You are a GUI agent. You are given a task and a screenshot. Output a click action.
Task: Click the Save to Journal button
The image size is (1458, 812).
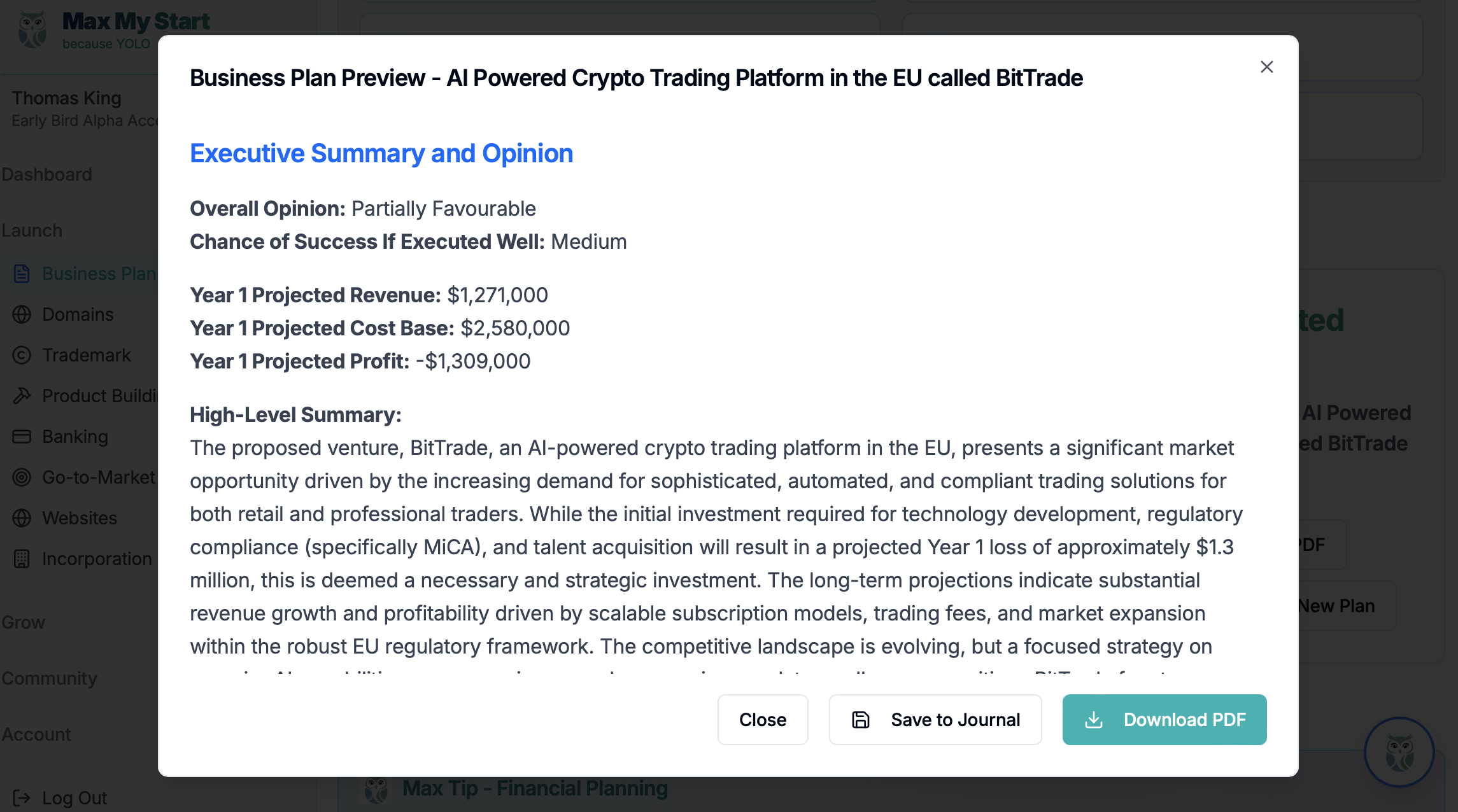(935, 719)
